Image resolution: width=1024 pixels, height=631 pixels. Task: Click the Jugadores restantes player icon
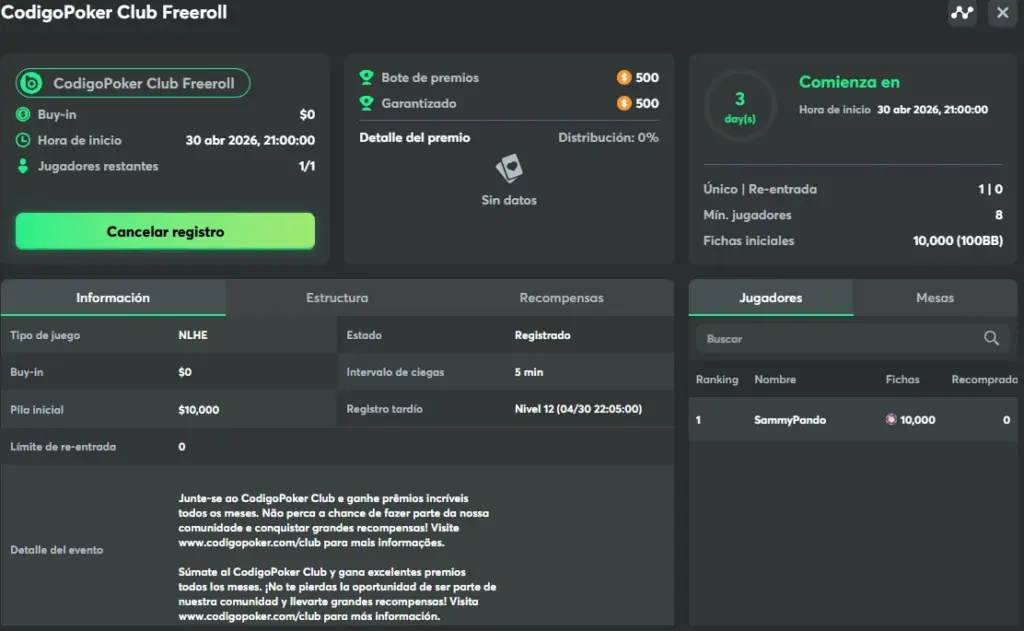pos(23,166)
